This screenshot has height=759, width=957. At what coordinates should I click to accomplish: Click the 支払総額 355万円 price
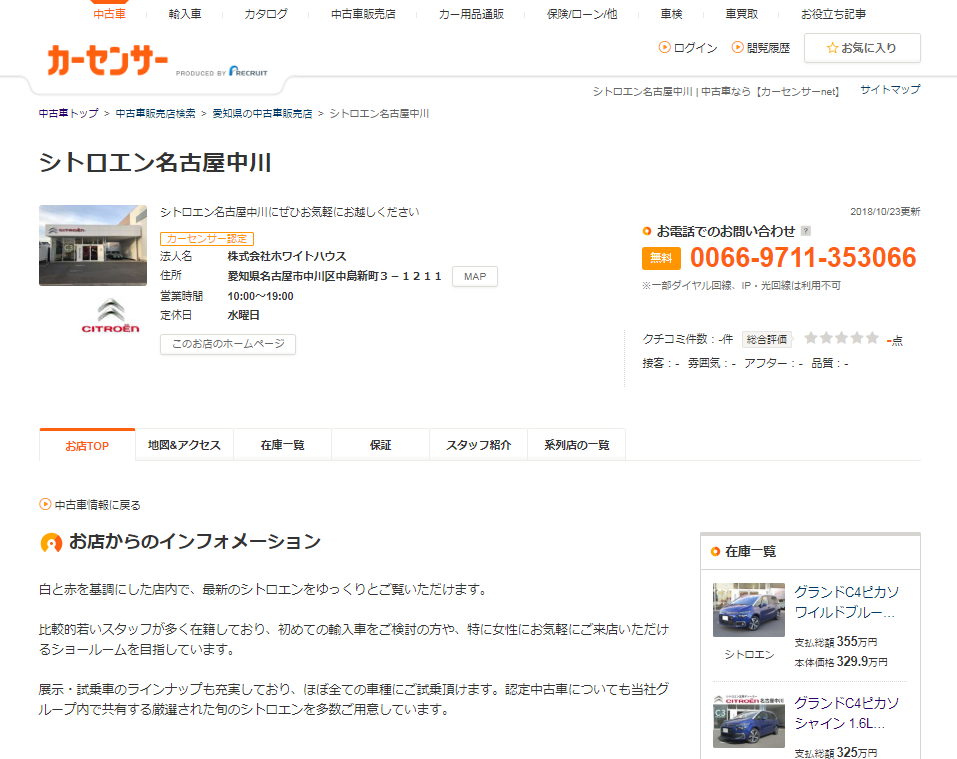836,642
